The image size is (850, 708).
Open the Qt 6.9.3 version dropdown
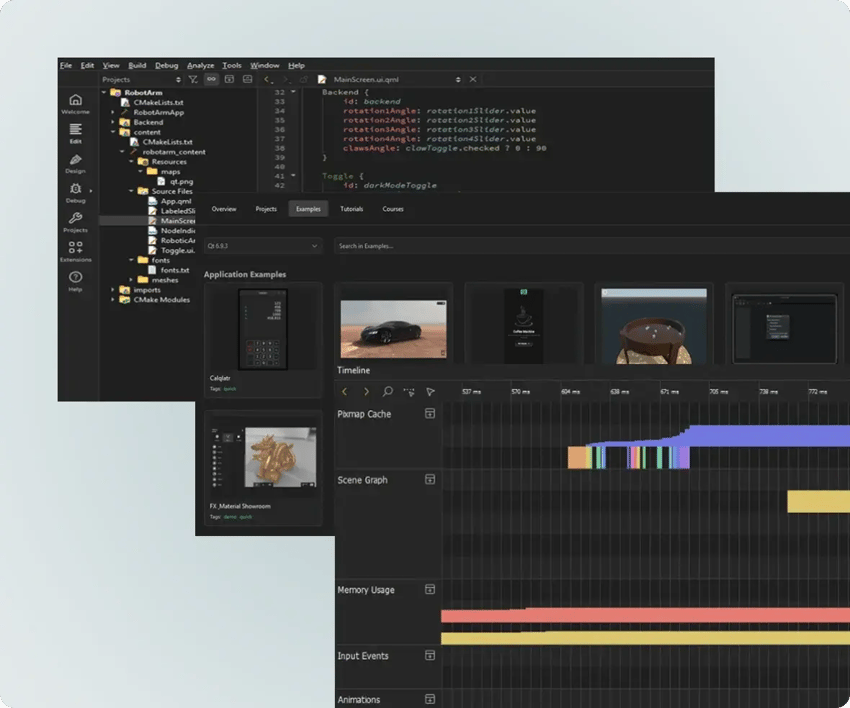[264, 244]
